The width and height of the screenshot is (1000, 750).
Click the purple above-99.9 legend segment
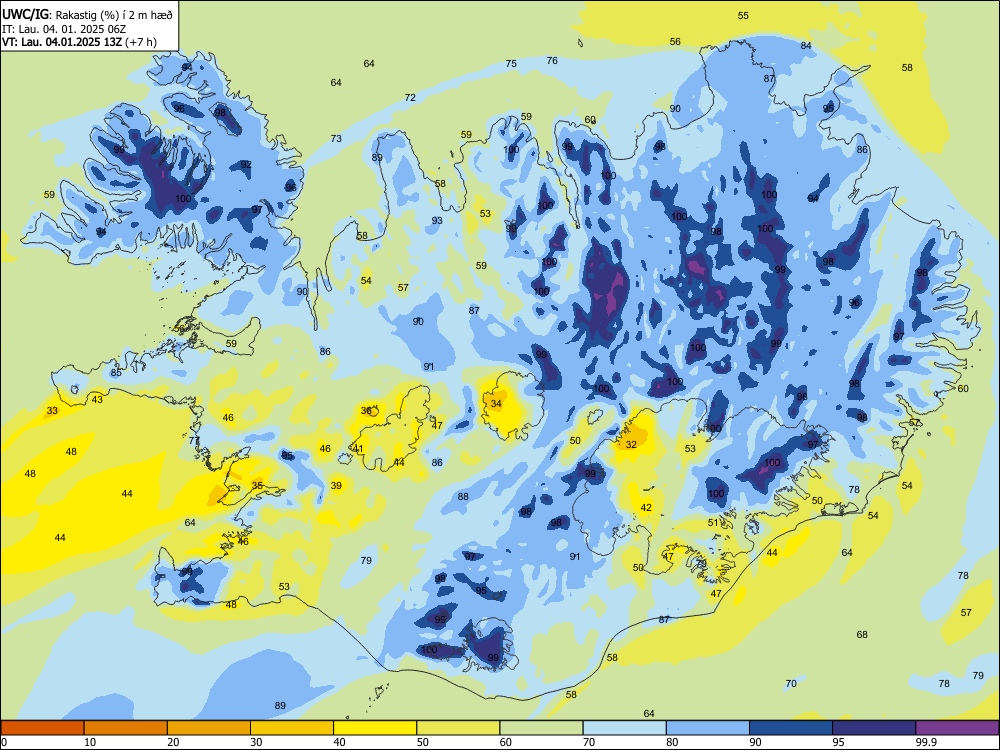coord(957,728)
